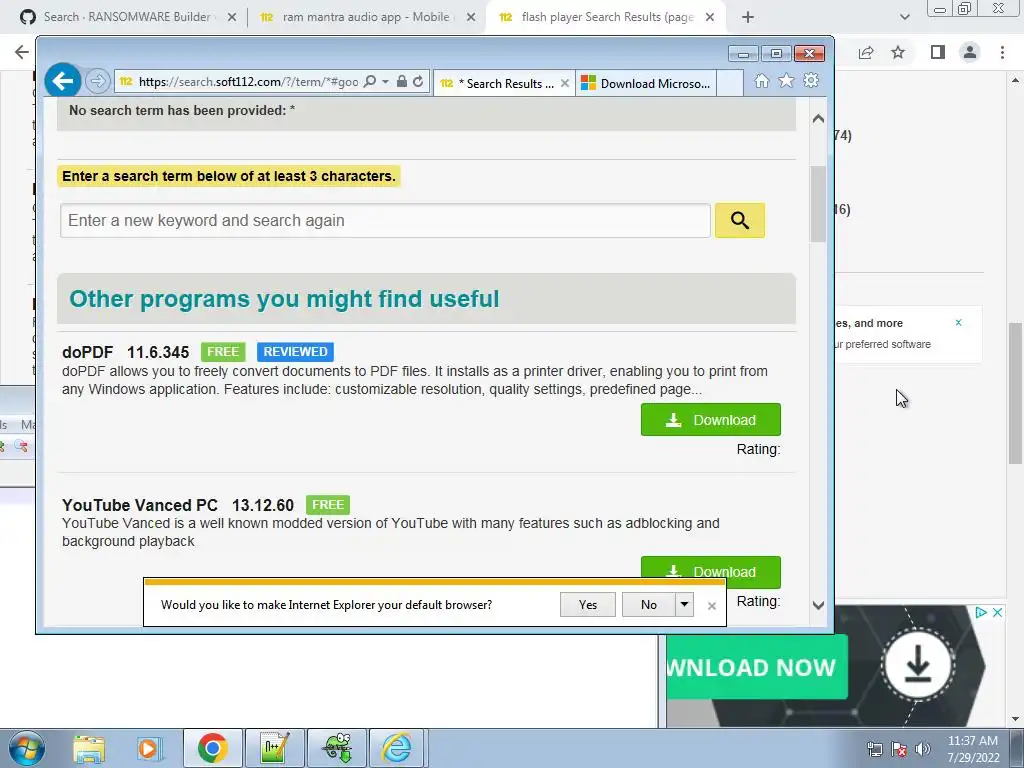Switch to the RANSOMWARE Builder Chrome tab
Screen dimensions: 1024x768
click(127, 17)
